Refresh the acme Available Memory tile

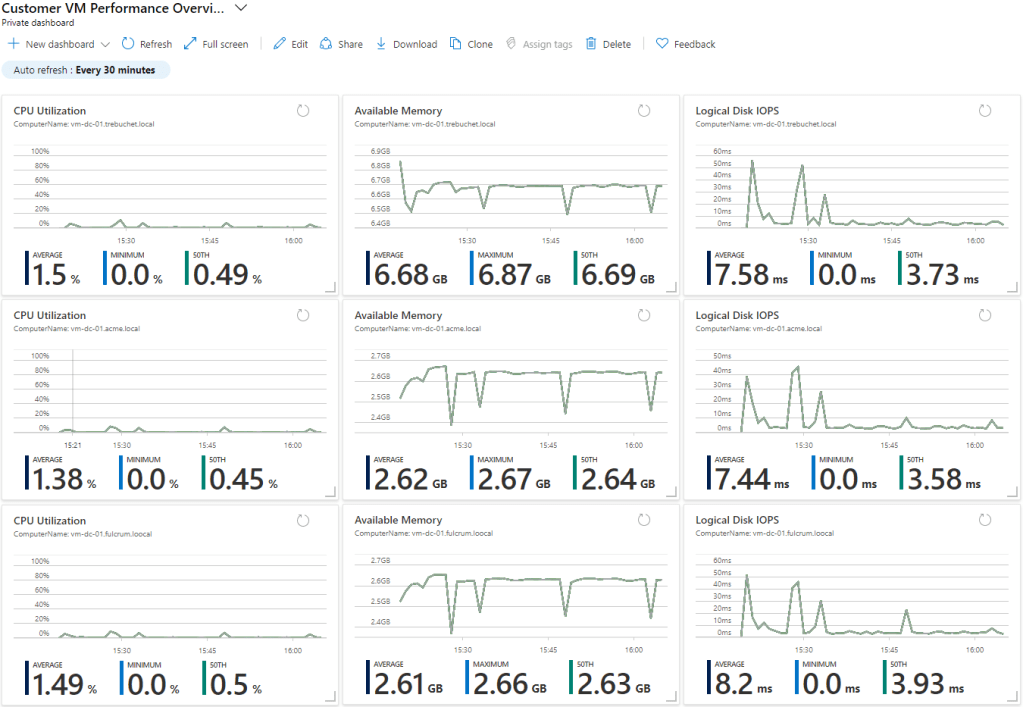644,315
